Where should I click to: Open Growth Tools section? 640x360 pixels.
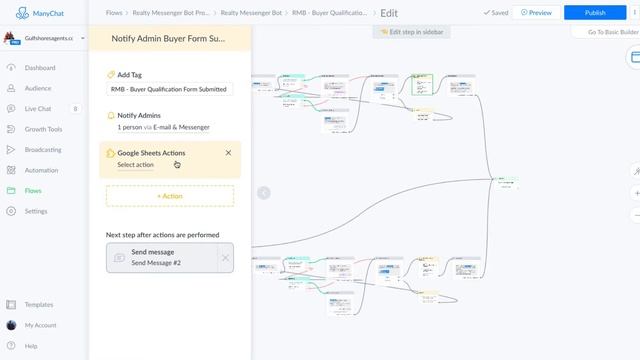43,129
